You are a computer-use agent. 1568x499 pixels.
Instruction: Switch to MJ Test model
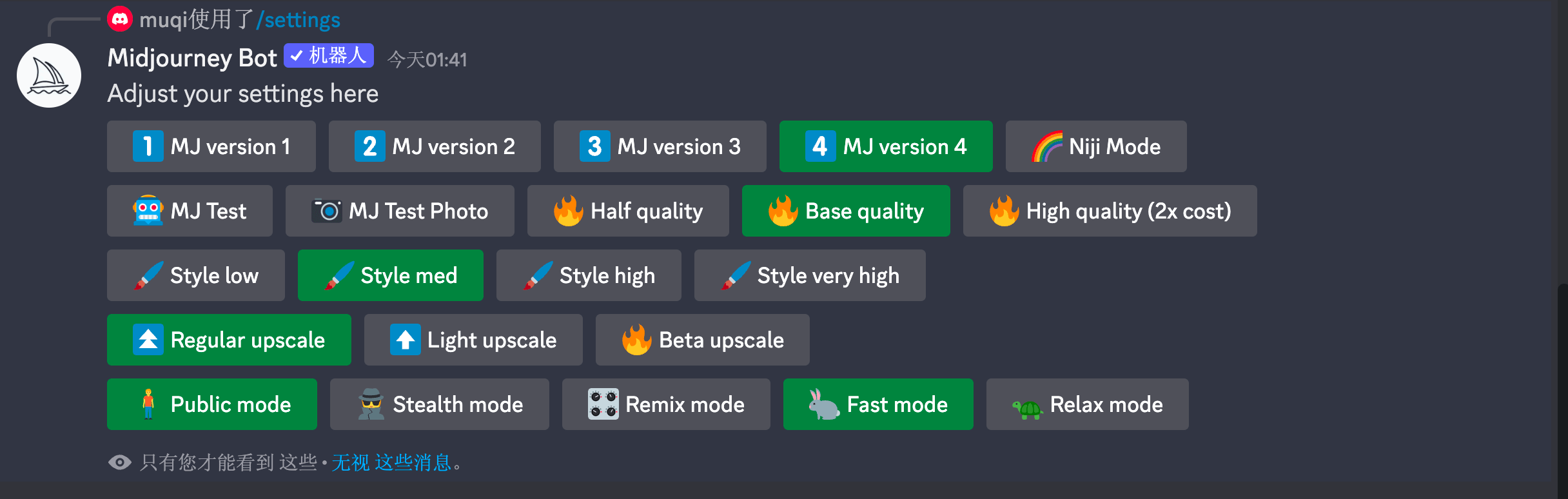pos(190,211)
